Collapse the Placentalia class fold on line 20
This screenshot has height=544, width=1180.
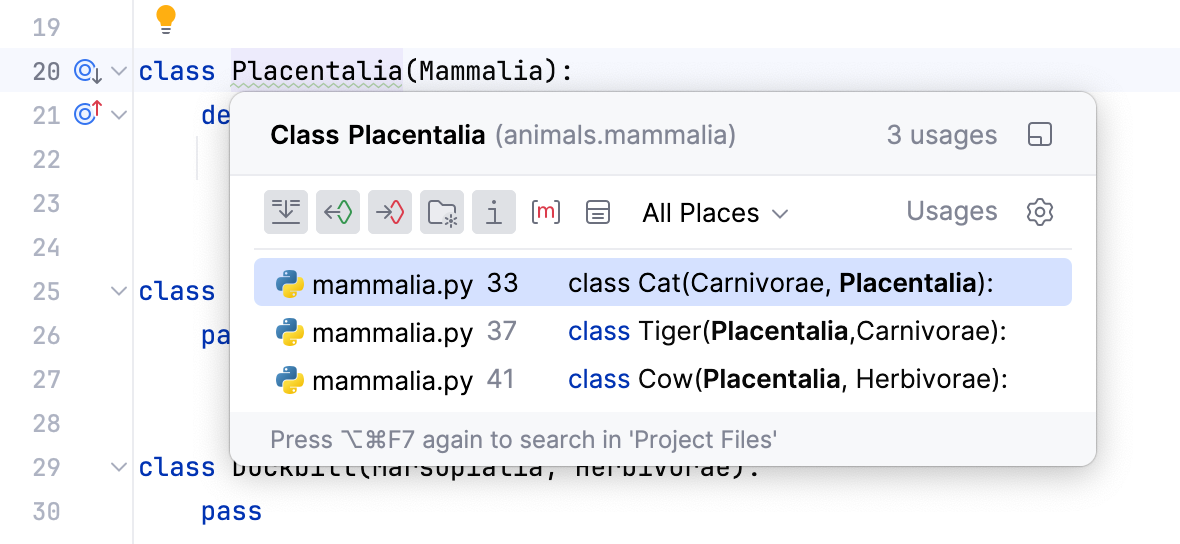(119, 71)
